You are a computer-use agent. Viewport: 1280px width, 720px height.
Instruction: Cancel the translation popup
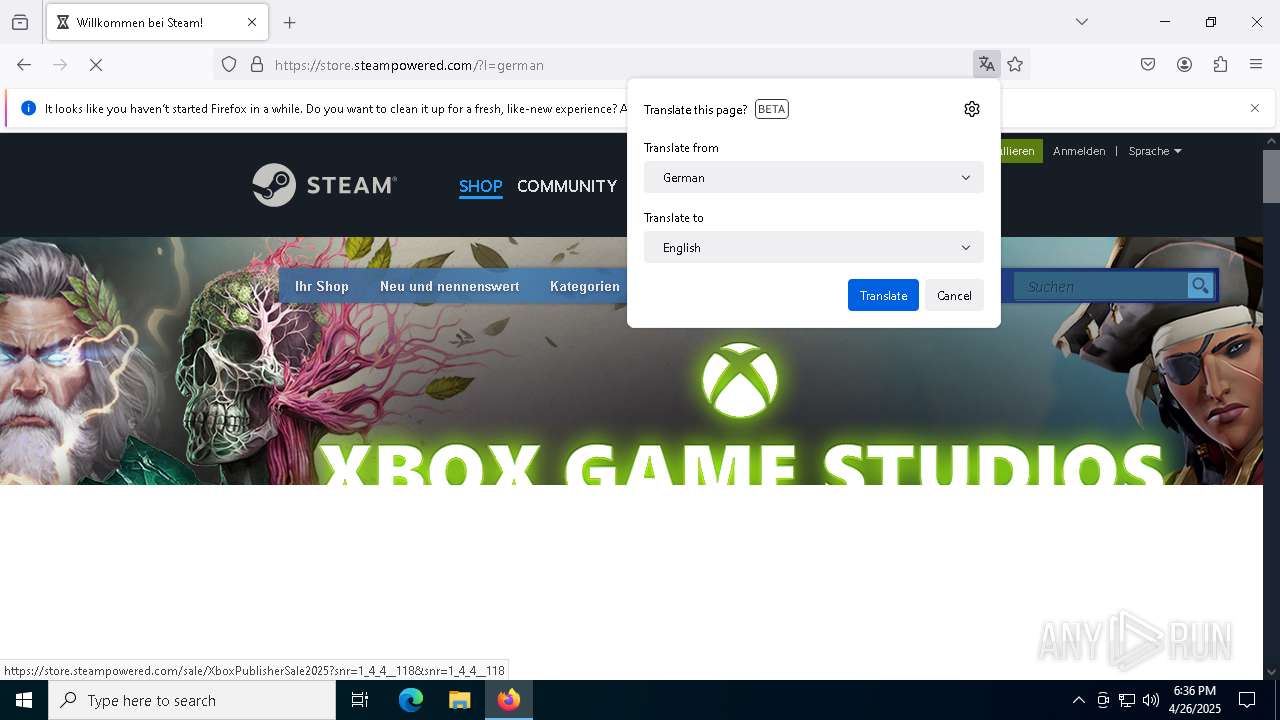[954, 295]
